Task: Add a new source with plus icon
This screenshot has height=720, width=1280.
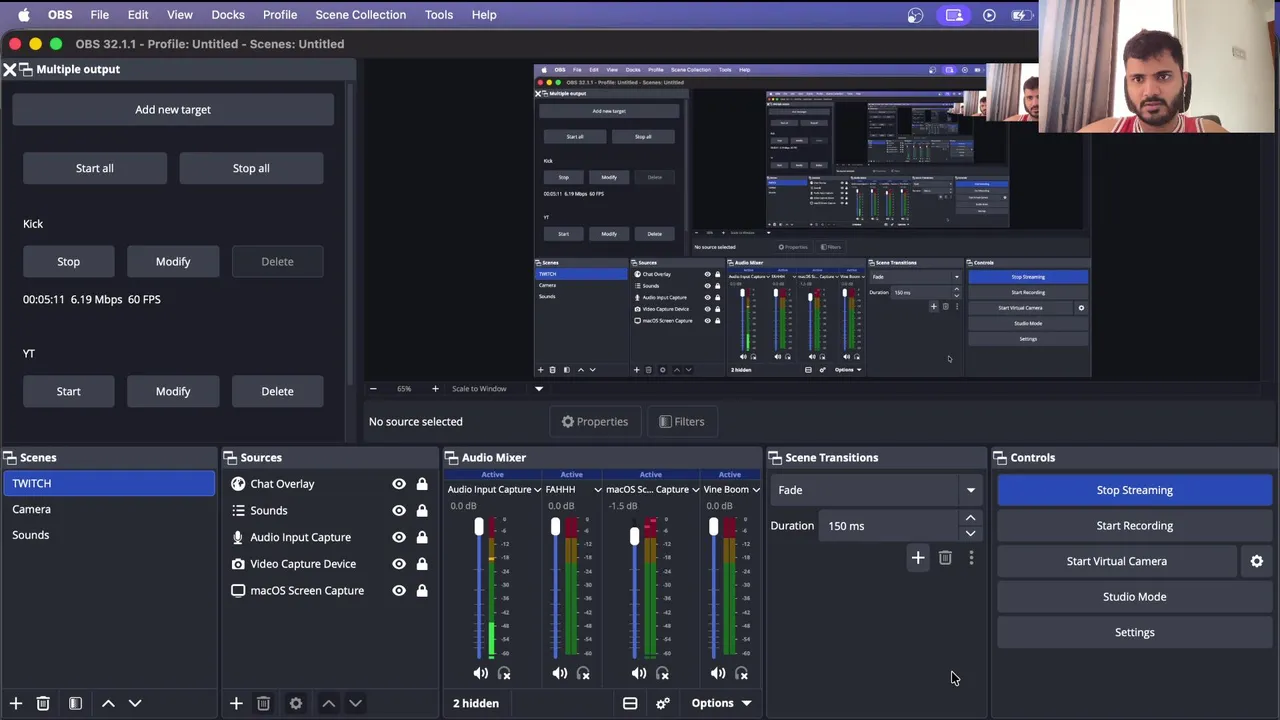Action: coord(236,703)
